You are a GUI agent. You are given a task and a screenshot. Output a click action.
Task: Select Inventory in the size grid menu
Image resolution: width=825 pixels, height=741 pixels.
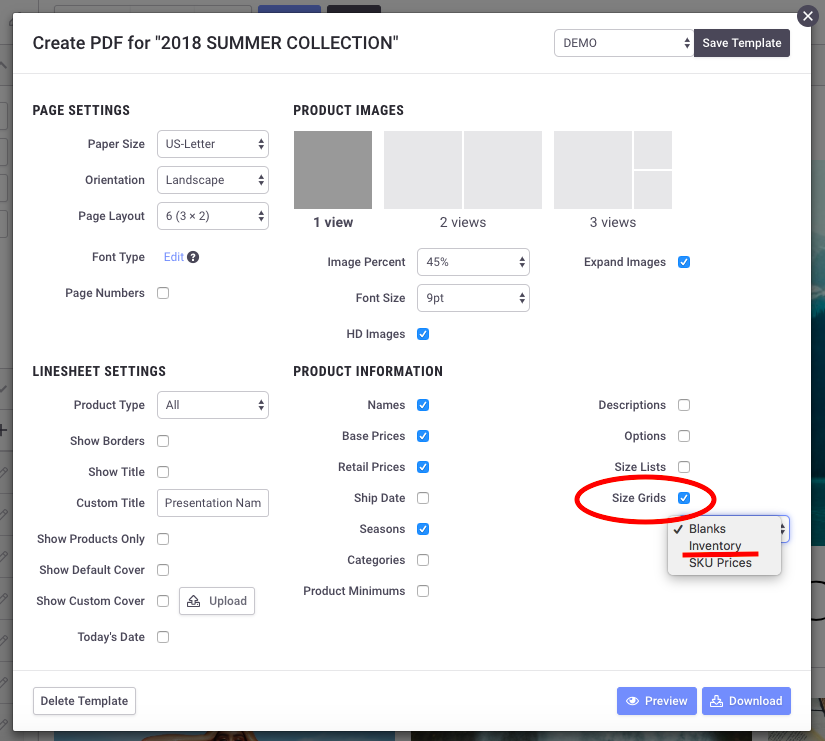tap(714, 546)
